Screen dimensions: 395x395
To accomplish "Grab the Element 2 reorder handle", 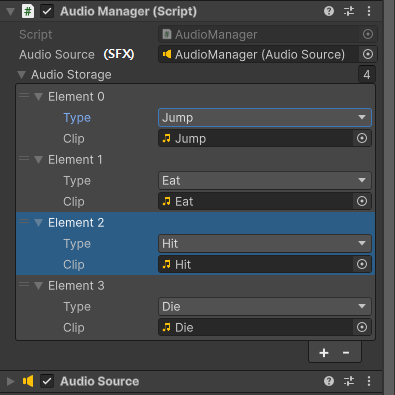I will click(x=24, y=221).
